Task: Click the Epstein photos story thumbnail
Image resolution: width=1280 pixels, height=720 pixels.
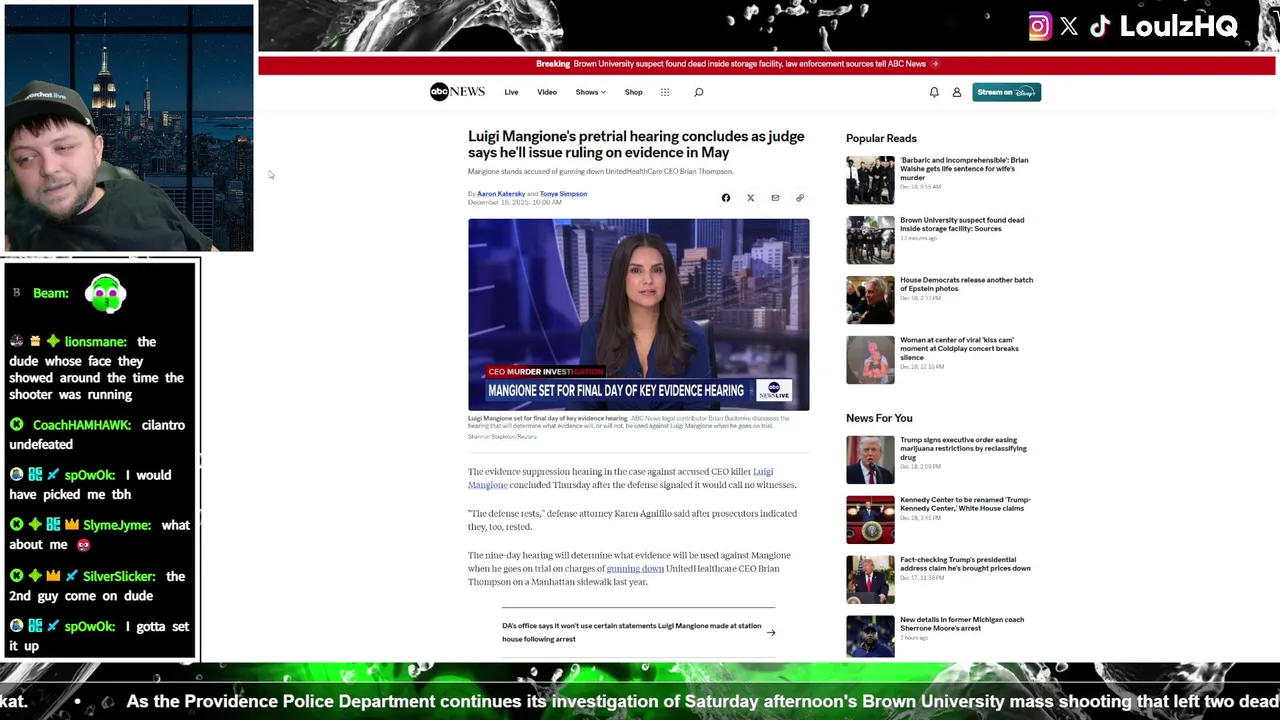Action: tap(870, 300)
